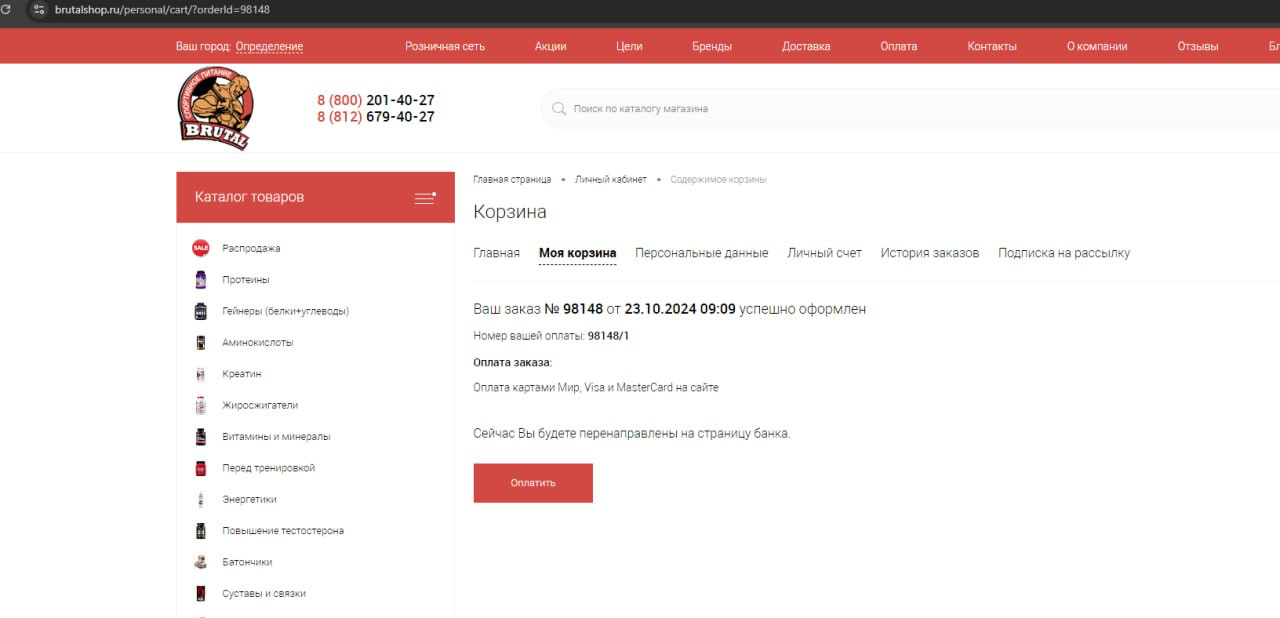The image size is (1280, 618).
Task: Click the red SALE icon beside Распродажа
Action: pyautogui.click(x=201, y=248)
